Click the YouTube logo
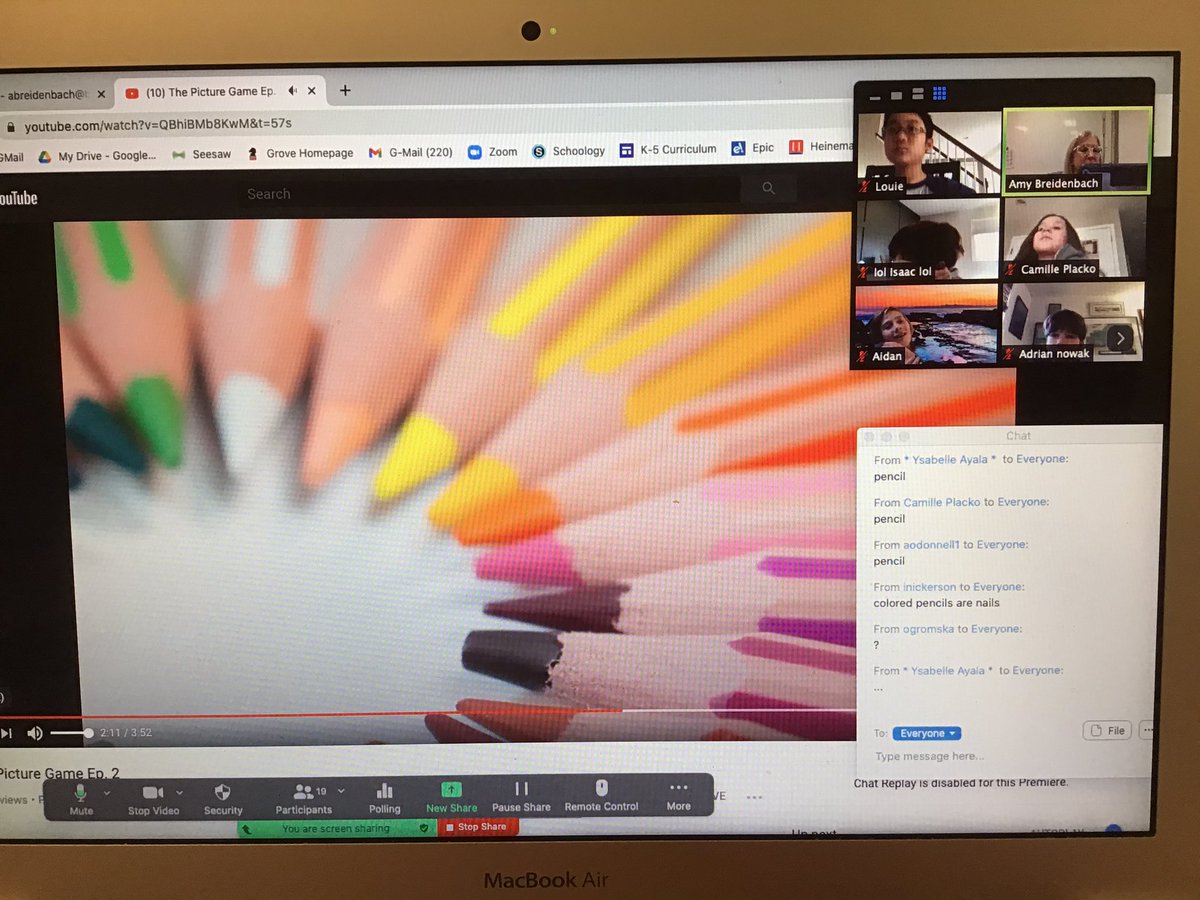Viewport: 1200px width, 900px height. coord(18,198)
